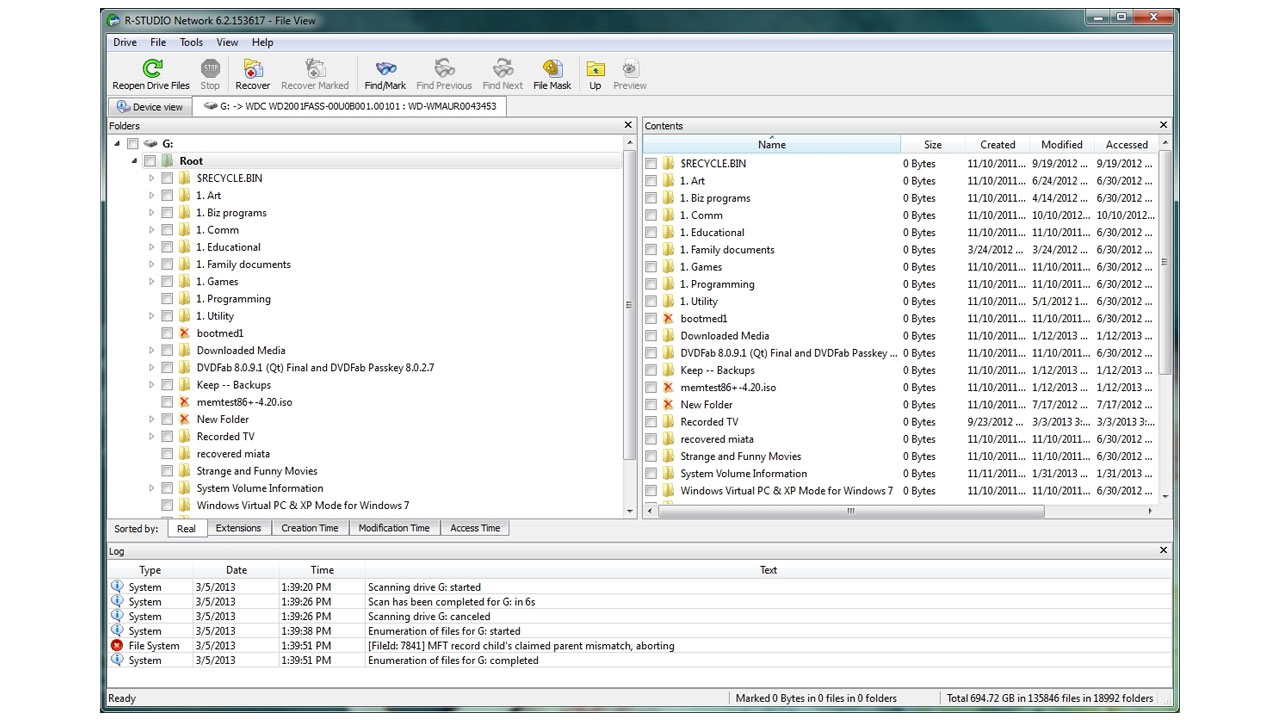Tick the Recorded TV checkbox in Contents list
The width and height of the screenshot is (1280, 720).
pos(651,422)
